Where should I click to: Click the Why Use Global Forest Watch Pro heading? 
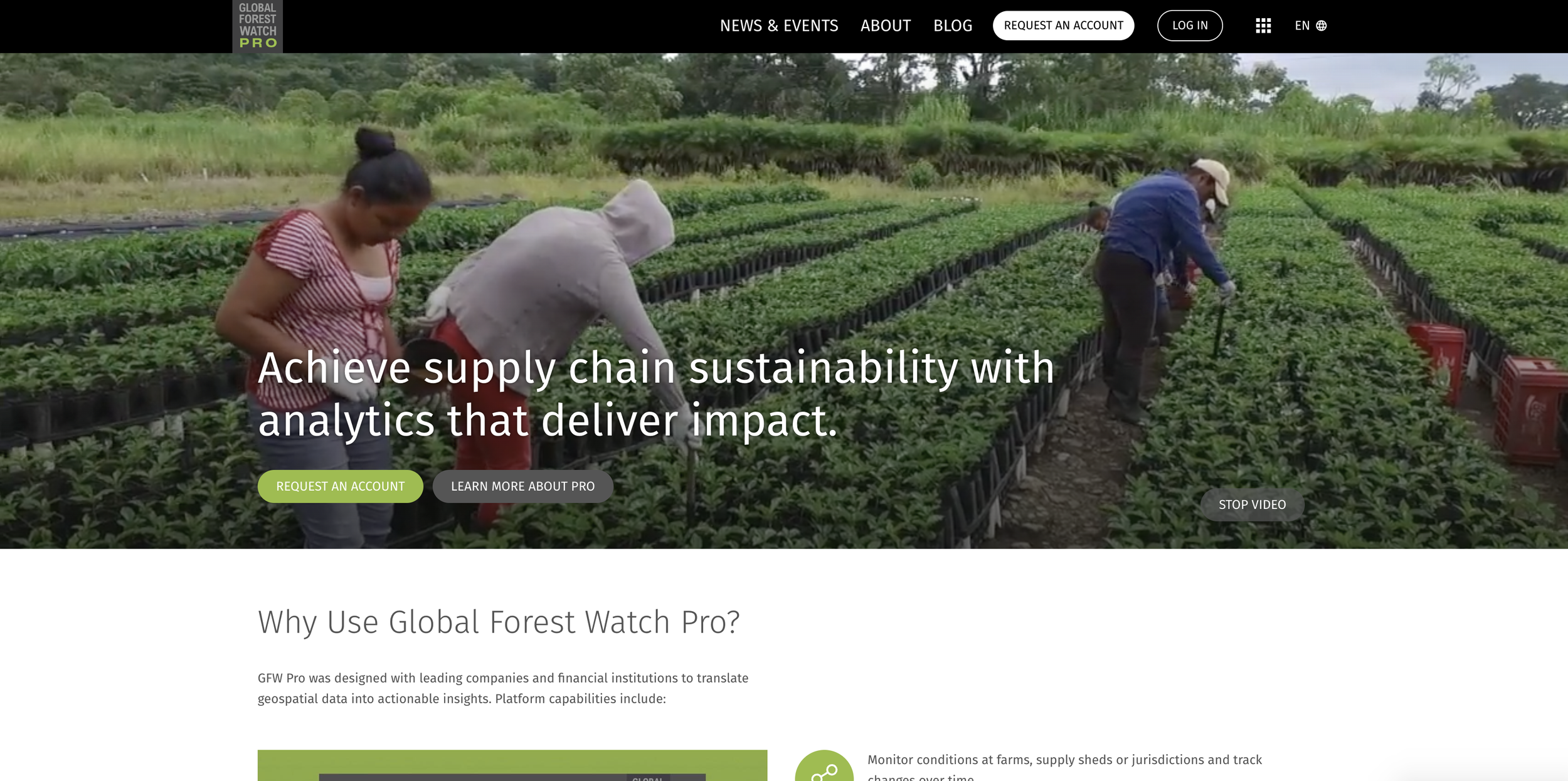click(x=499, y=622)
